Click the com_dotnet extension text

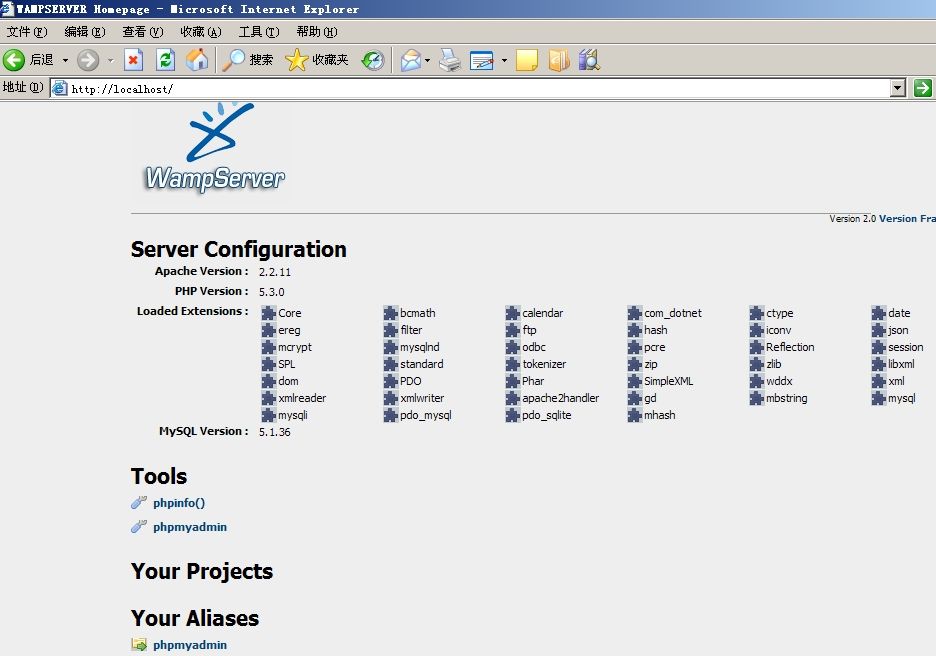click(673, 313)
